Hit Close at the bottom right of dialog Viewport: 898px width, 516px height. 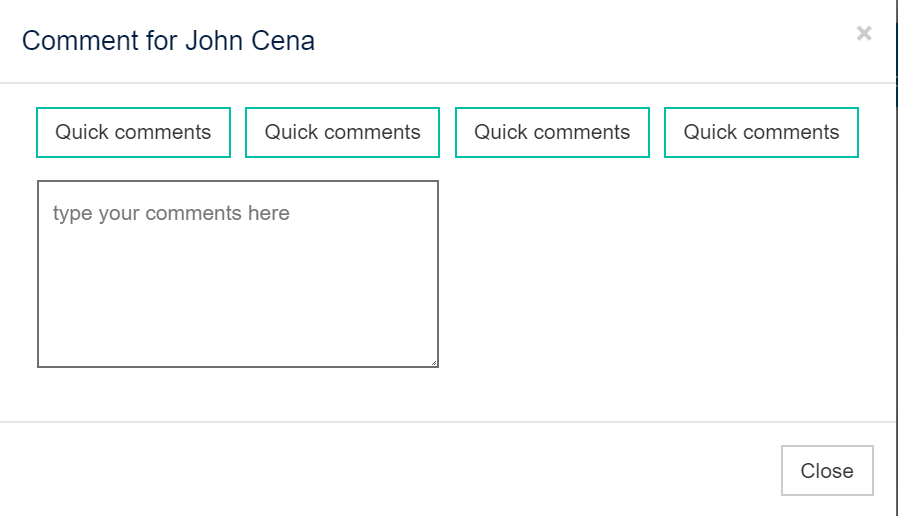pos(827,471)
